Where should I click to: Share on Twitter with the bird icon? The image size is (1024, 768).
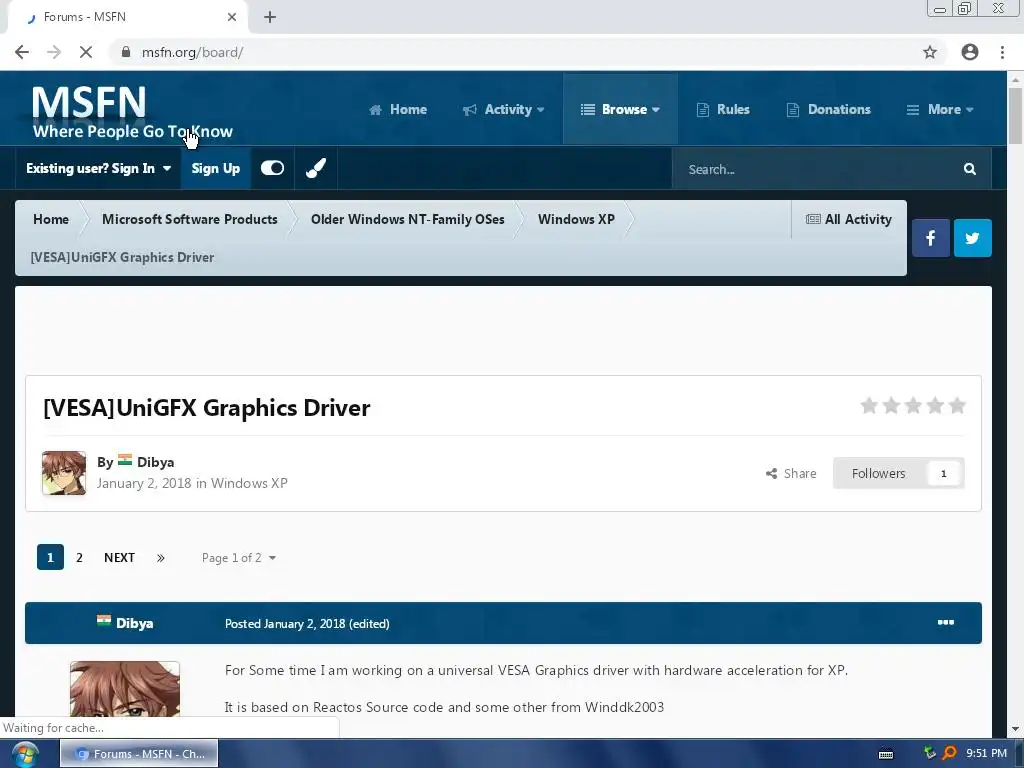[x=972, y=238]
